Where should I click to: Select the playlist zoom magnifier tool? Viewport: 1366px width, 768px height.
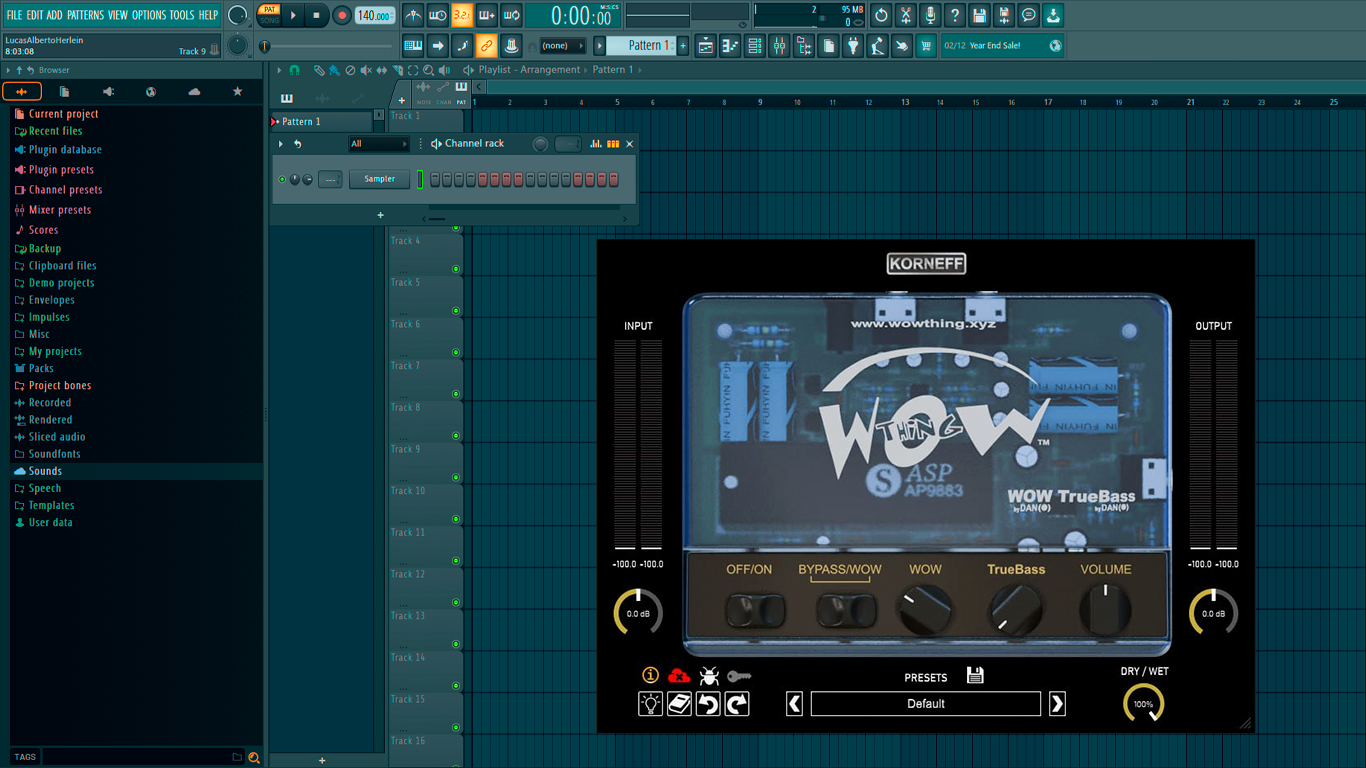click(x=428, y=70)
